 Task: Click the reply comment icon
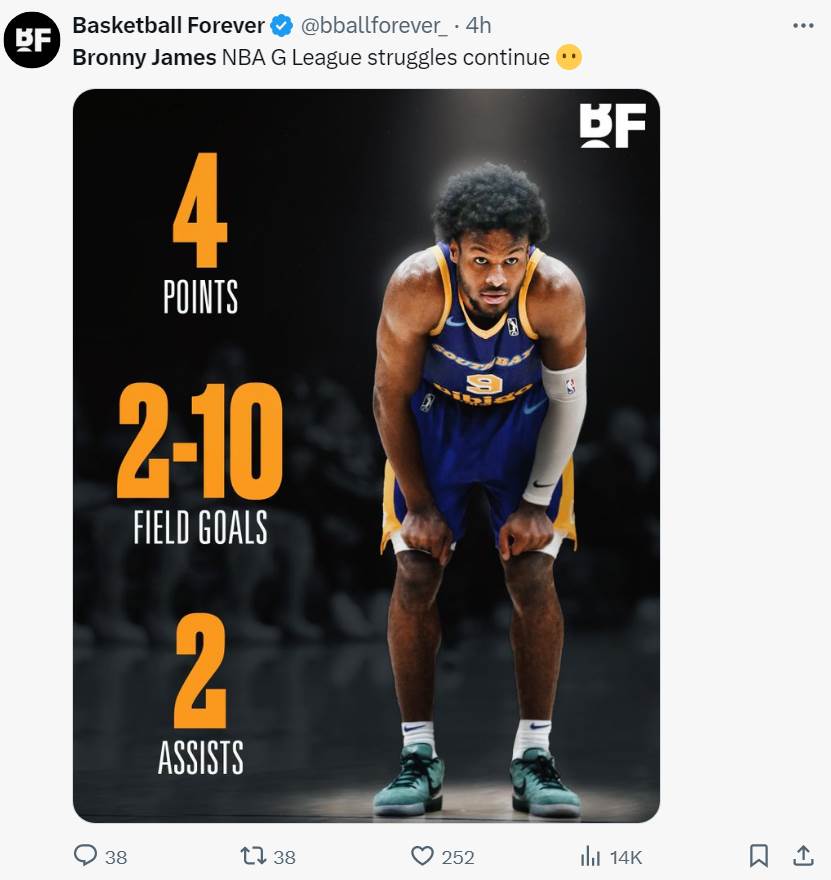(85, 856)
